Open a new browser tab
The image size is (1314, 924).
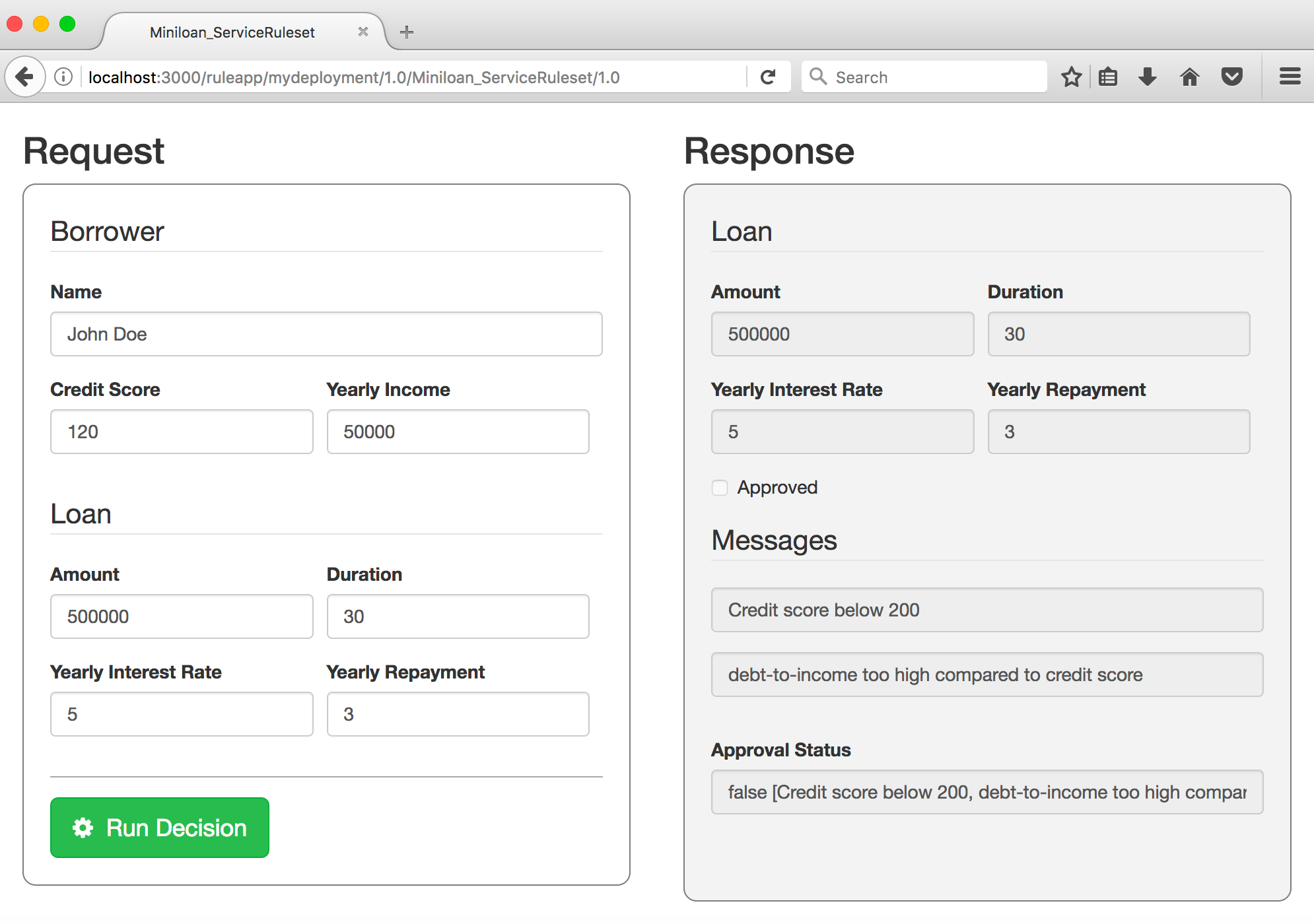click(x=407, y=32)
